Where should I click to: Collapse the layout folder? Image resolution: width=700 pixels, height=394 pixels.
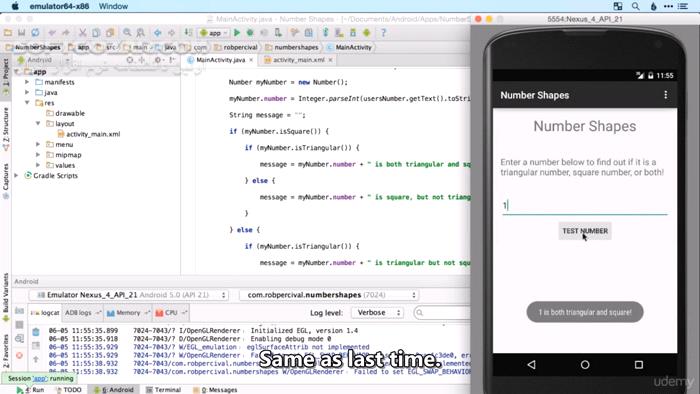coord(38,124)
